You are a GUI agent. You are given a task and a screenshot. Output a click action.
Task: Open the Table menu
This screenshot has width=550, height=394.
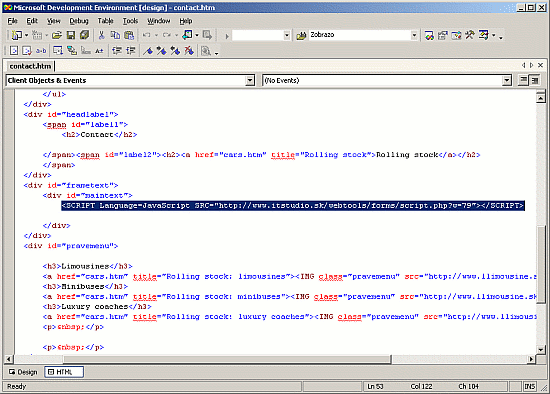coord(105,21)
